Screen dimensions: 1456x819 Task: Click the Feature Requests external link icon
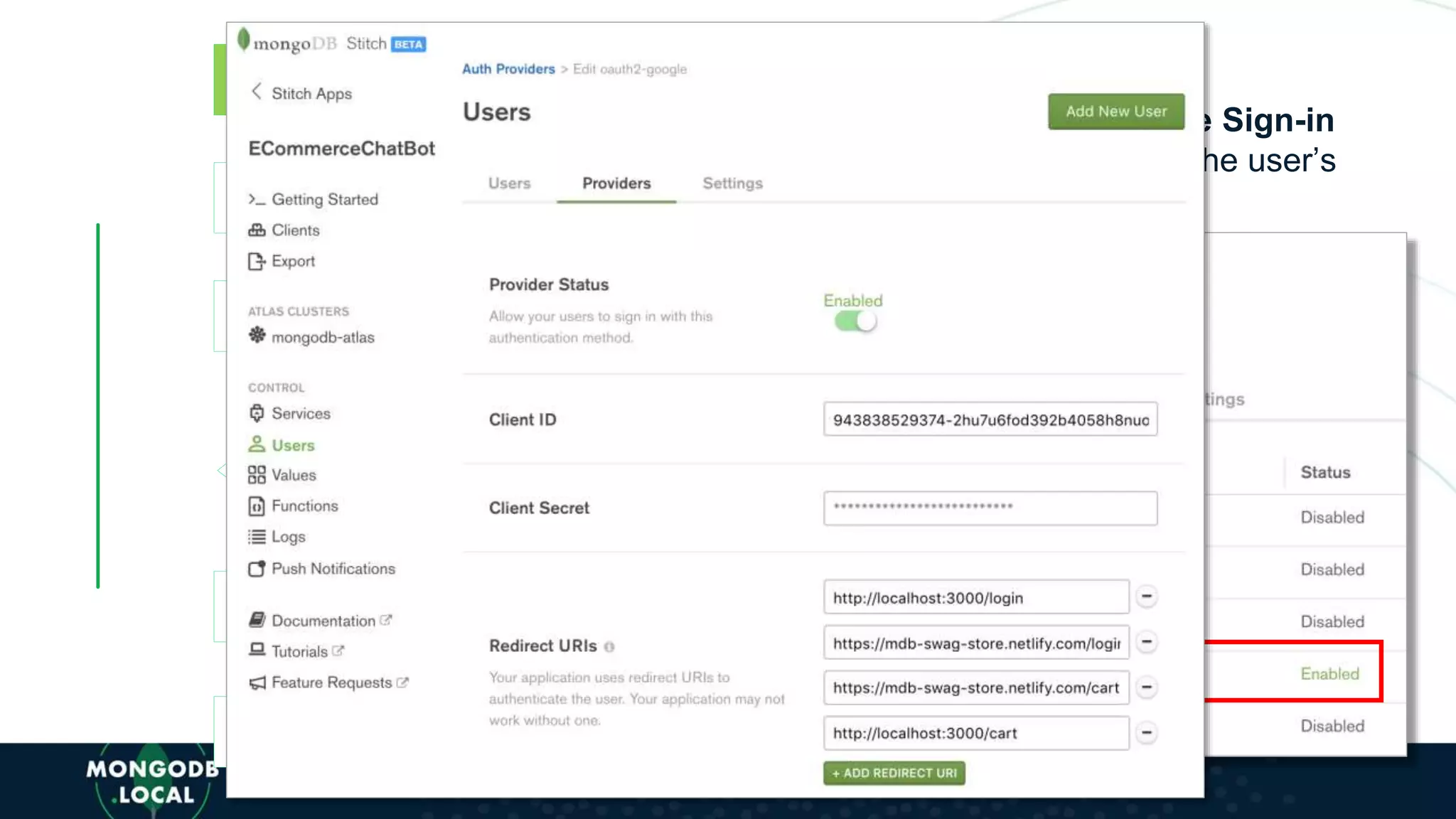click(x=402, y=682)
